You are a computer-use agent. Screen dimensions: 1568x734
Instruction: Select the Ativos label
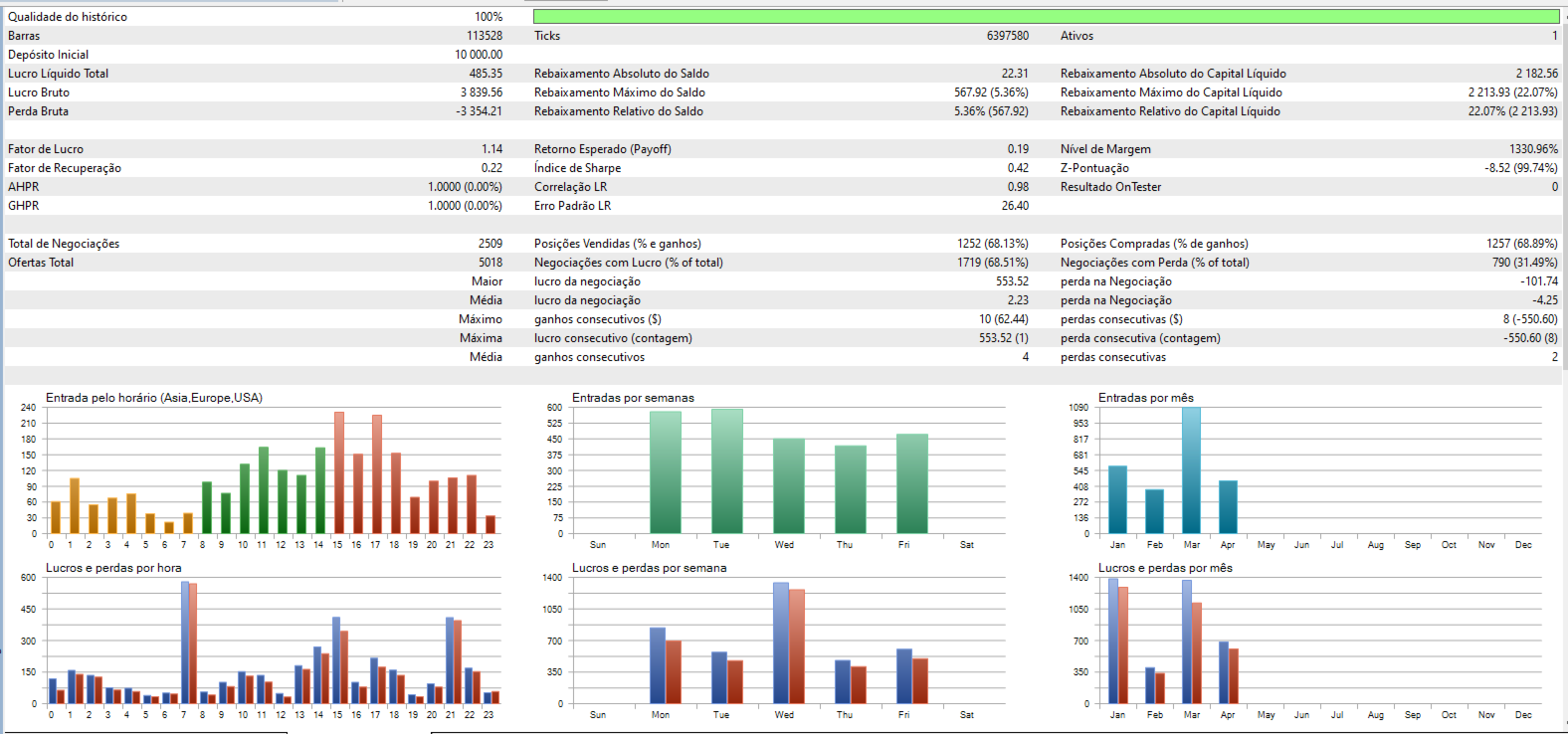pyautogui.click(x=1077, y=36)
